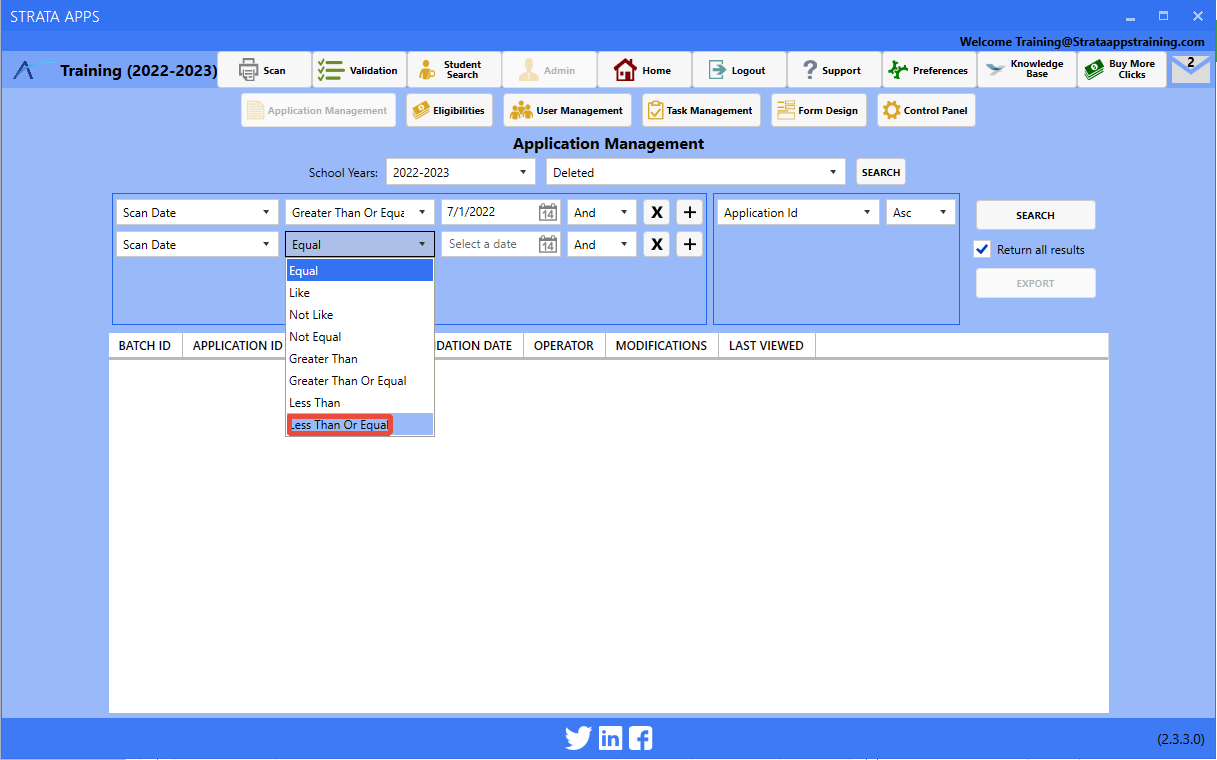
Task: Open the Application Id sort field dropdown
Action: [798, 212]
